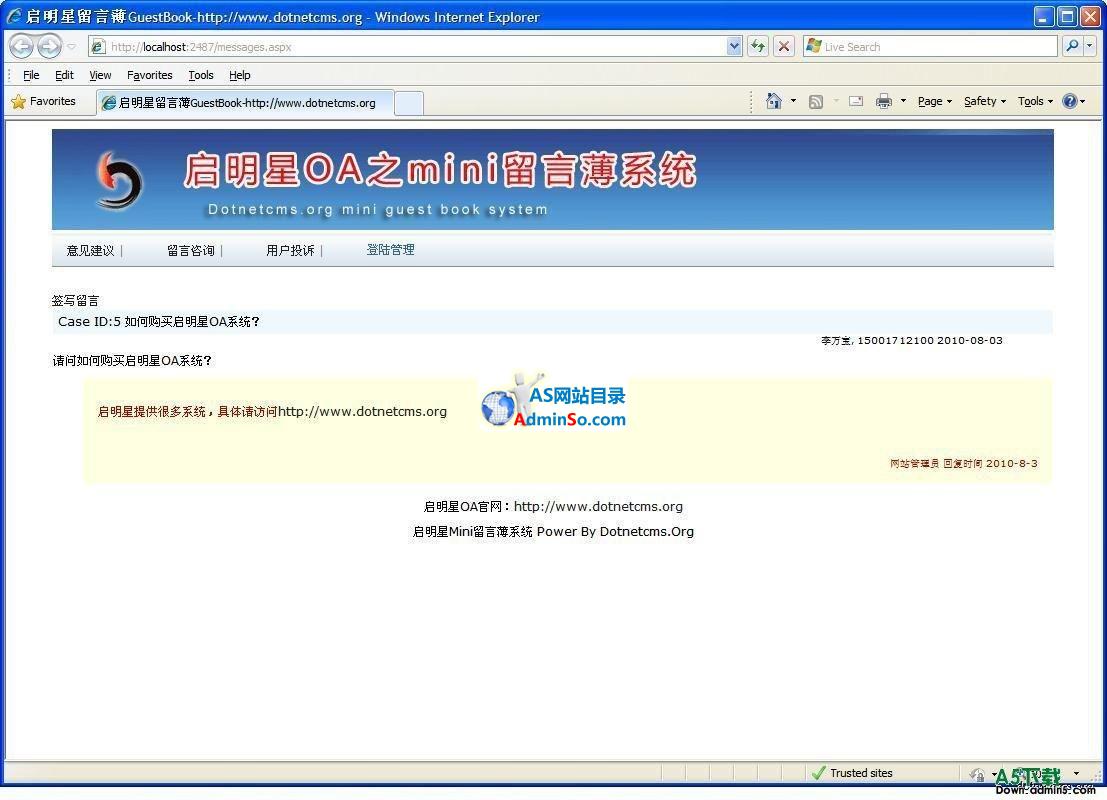Open the 留言咨询 navigation link
1107x800 pixels.
191,251
